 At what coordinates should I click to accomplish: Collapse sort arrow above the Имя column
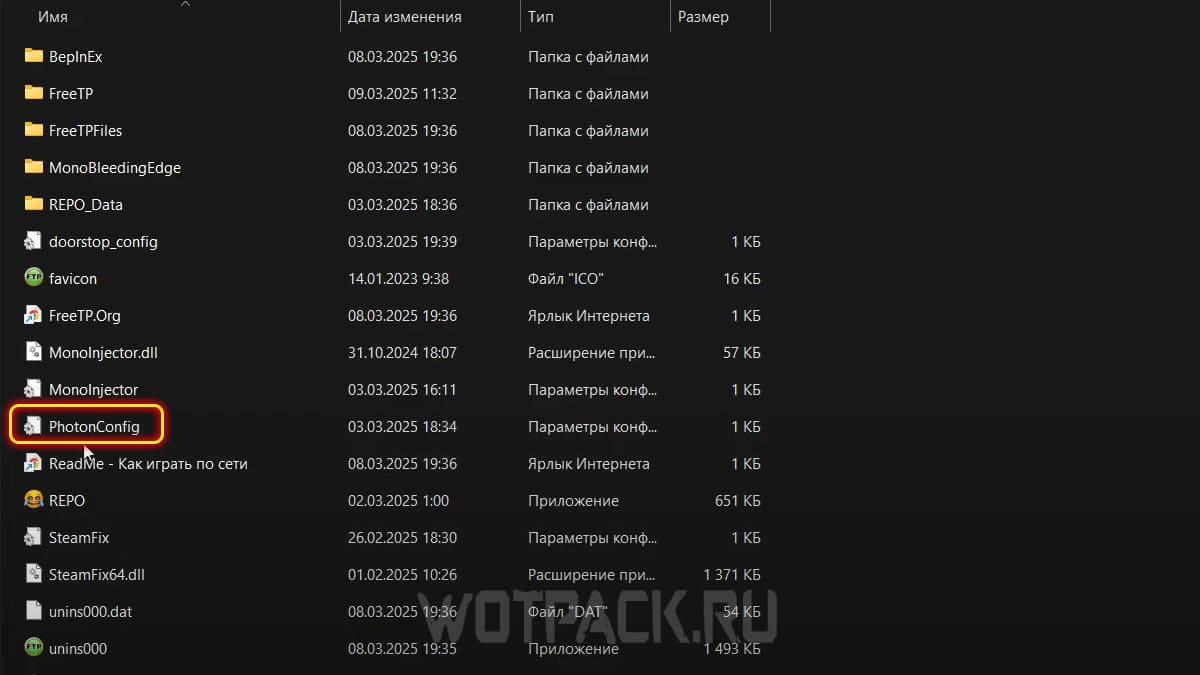click(184, 3)
